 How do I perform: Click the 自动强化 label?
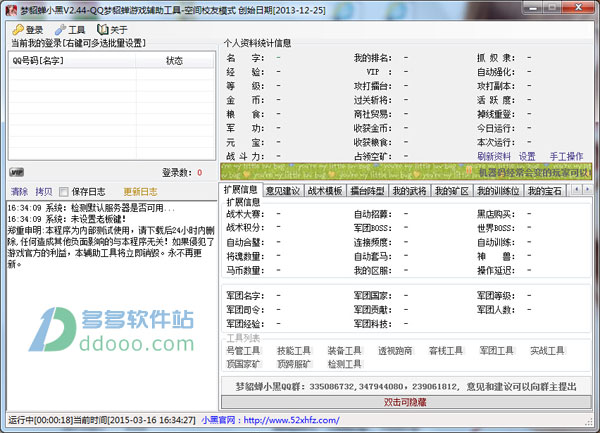coord(496,72)
